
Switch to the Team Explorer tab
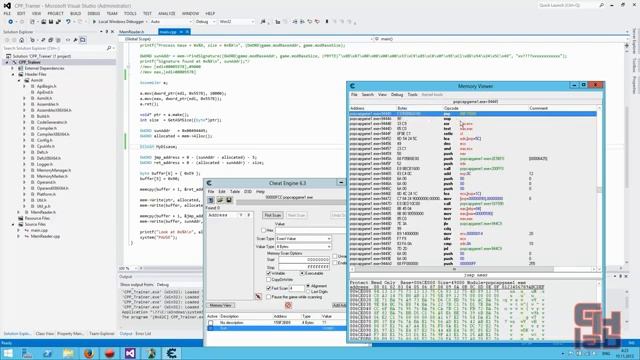pyautogui.click(x=102, y=333)
